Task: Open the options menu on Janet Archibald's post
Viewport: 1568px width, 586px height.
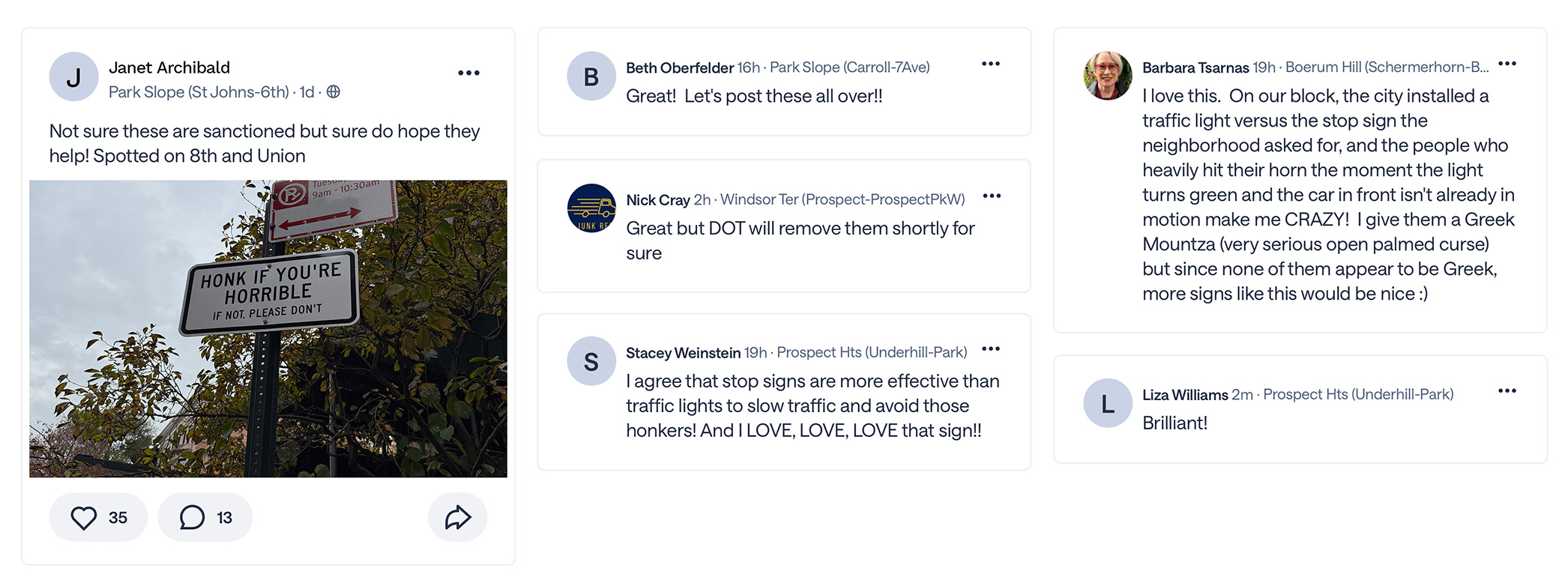Action: (x=468, y=73)
